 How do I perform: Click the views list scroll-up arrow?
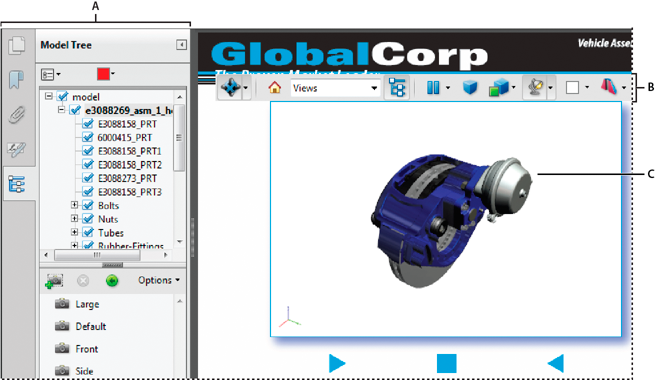pos(180,301)
